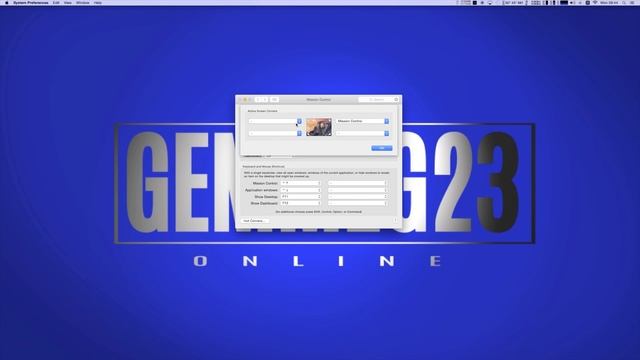Viewport: 640px width, 360px height.
Task: Go back in System Preferences toolbar
Action: (258, 100)
